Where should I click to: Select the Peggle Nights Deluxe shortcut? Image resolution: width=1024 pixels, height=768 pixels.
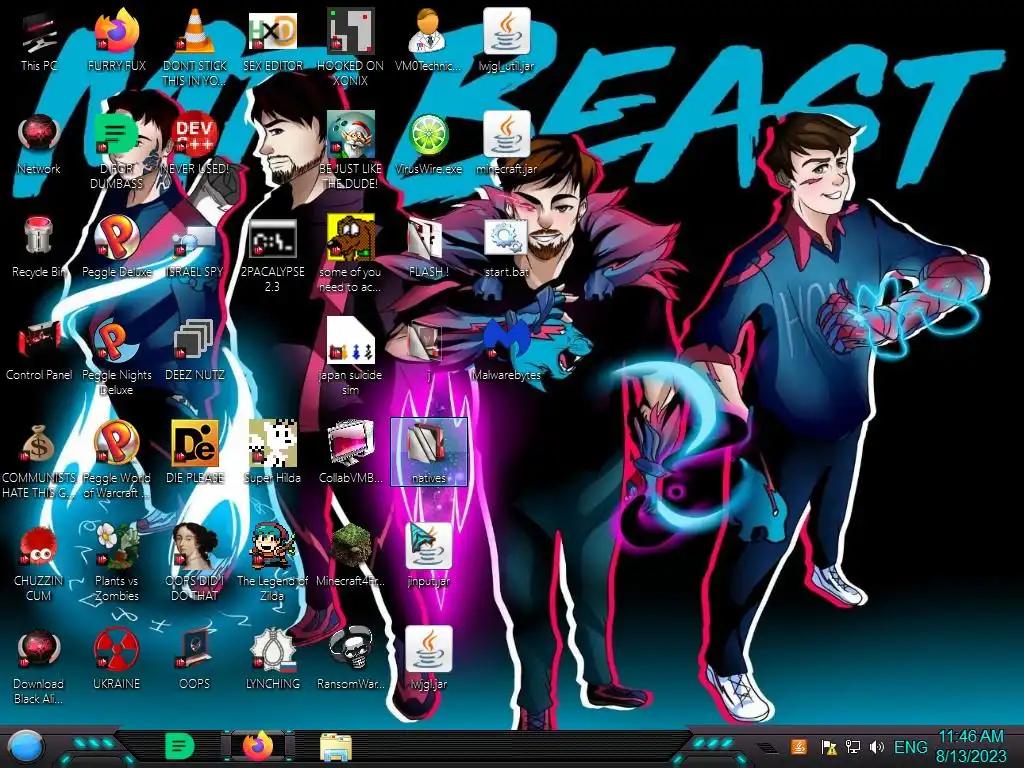tap(117, 357)
